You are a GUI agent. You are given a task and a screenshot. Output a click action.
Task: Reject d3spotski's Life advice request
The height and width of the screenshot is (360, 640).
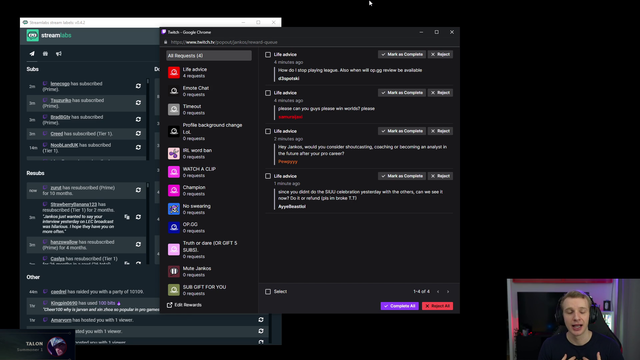pos(440,54)
